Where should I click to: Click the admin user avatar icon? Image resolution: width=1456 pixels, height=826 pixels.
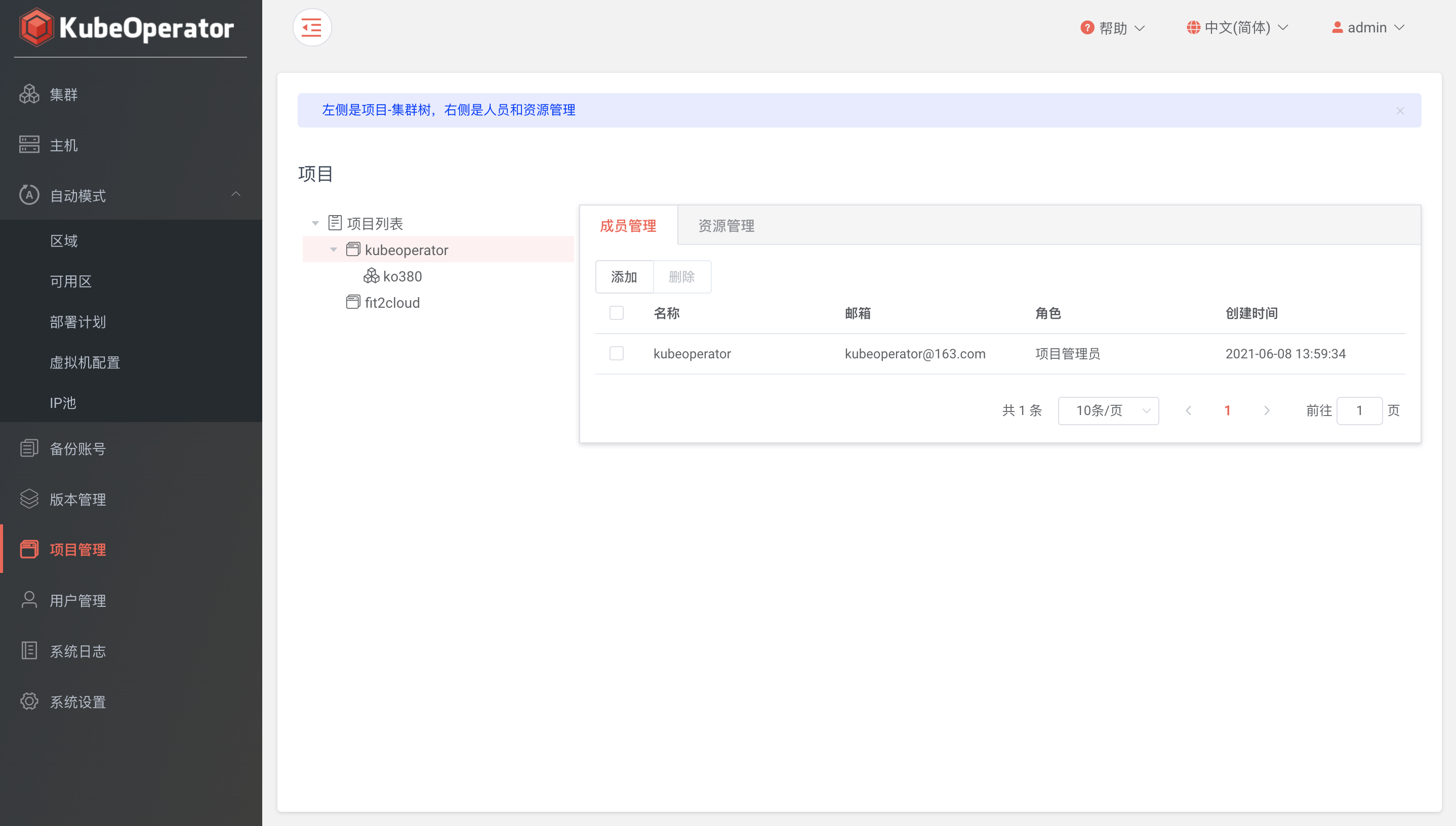(1337, 27)
